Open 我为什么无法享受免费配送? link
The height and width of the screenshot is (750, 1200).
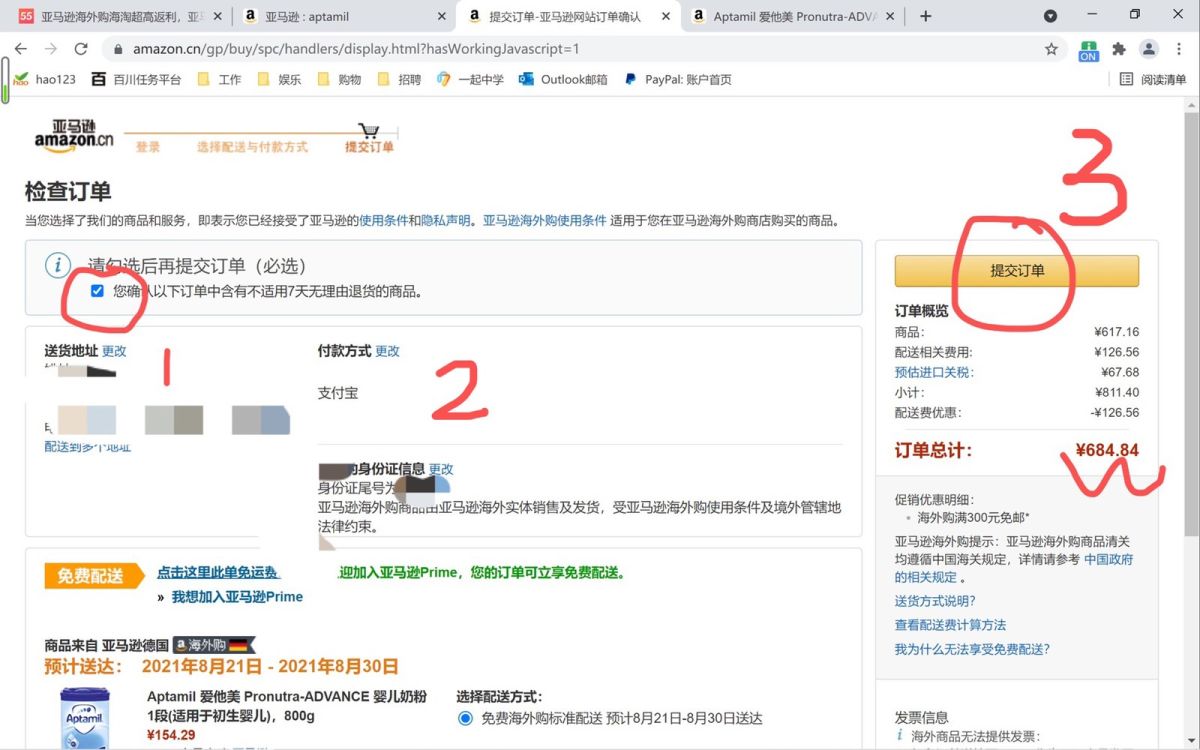[972, 649]
